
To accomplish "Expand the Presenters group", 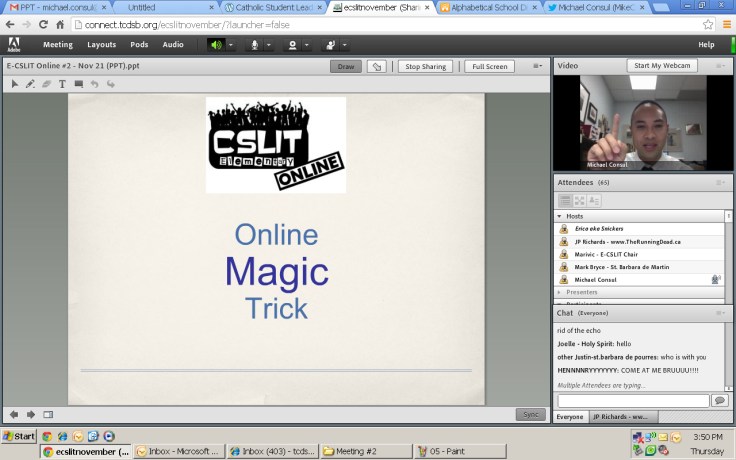I will pos(559,292).
